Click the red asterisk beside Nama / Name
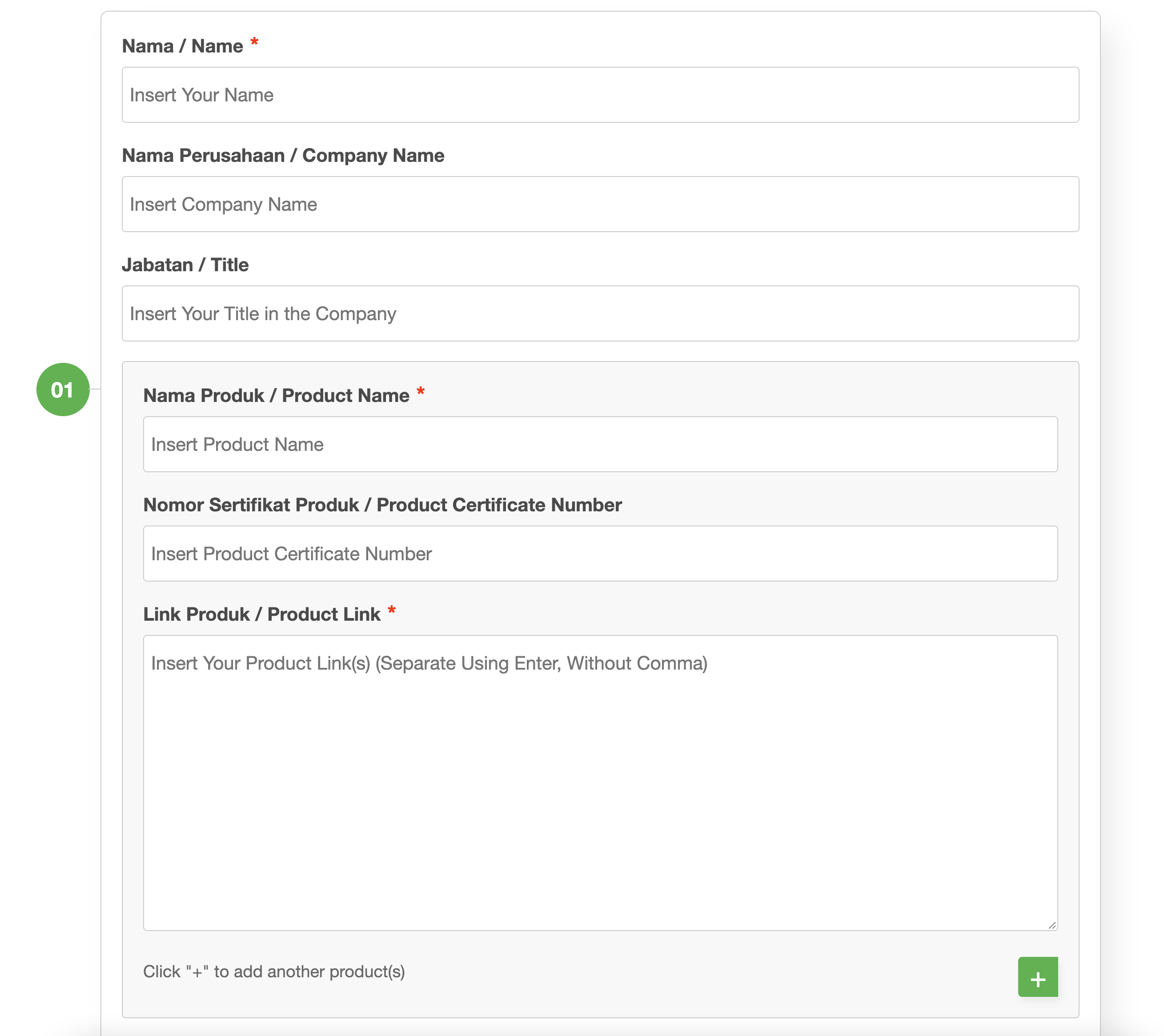 coord(254,42)
